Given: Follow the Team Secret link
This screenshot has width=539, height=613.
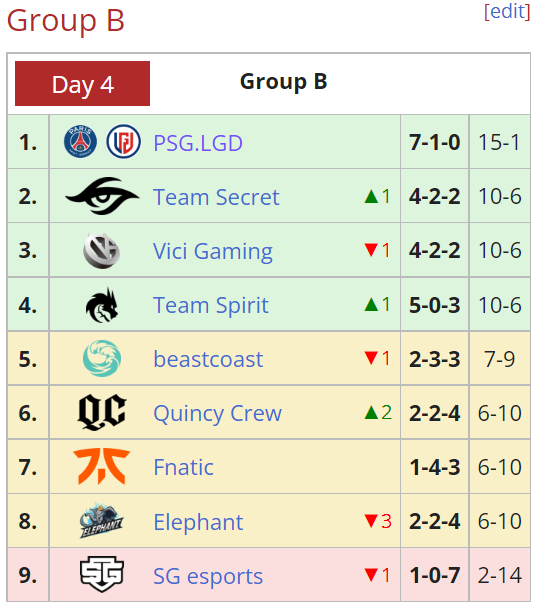Looking at the screenshot, I should (x=216, y=197).
